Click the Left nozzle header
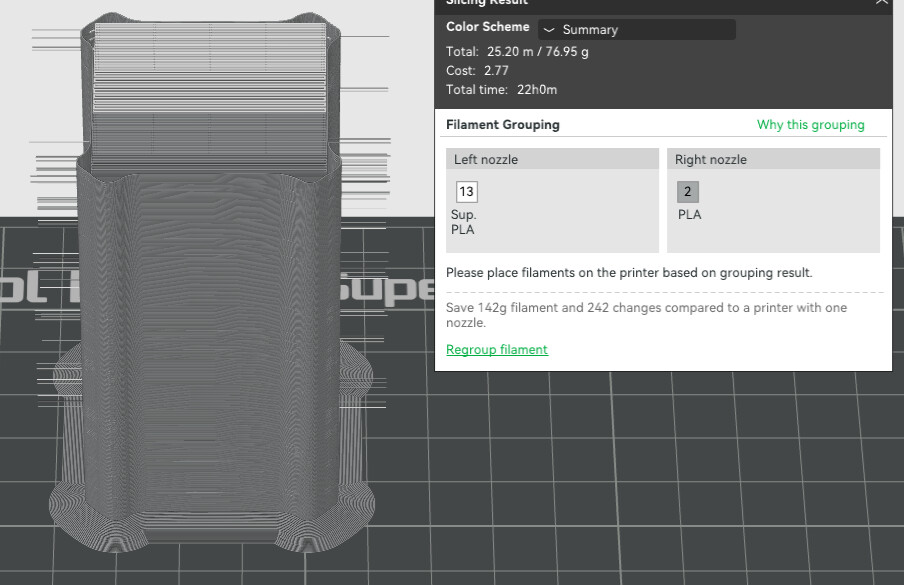The height and width of the screenshot is (585, 904). tap(552, 159)
